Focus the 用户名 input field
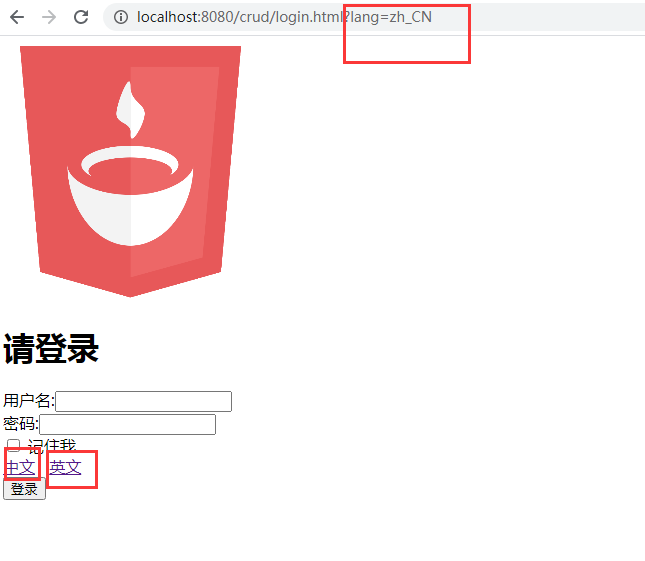This screenshot has height=561, width=645. coord(144,401)
